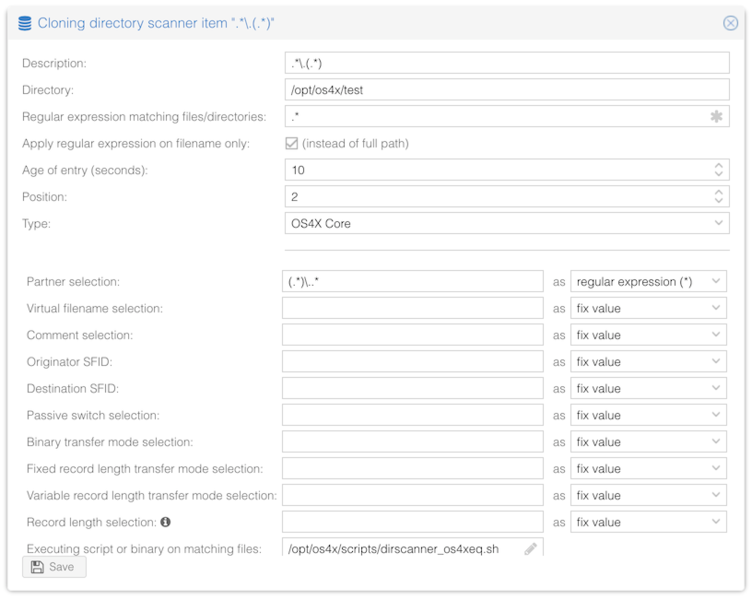Open the Comment selection fix value dropdown

[647, 335]
